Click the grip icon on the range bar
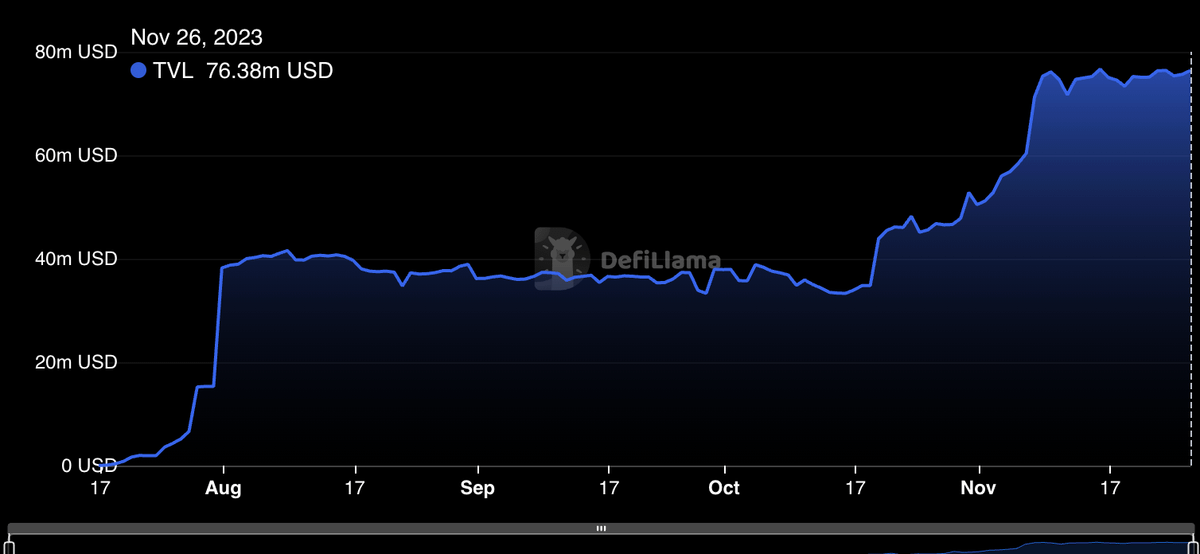This screenshot has width=1200, height=554. [x=601, y=528]
